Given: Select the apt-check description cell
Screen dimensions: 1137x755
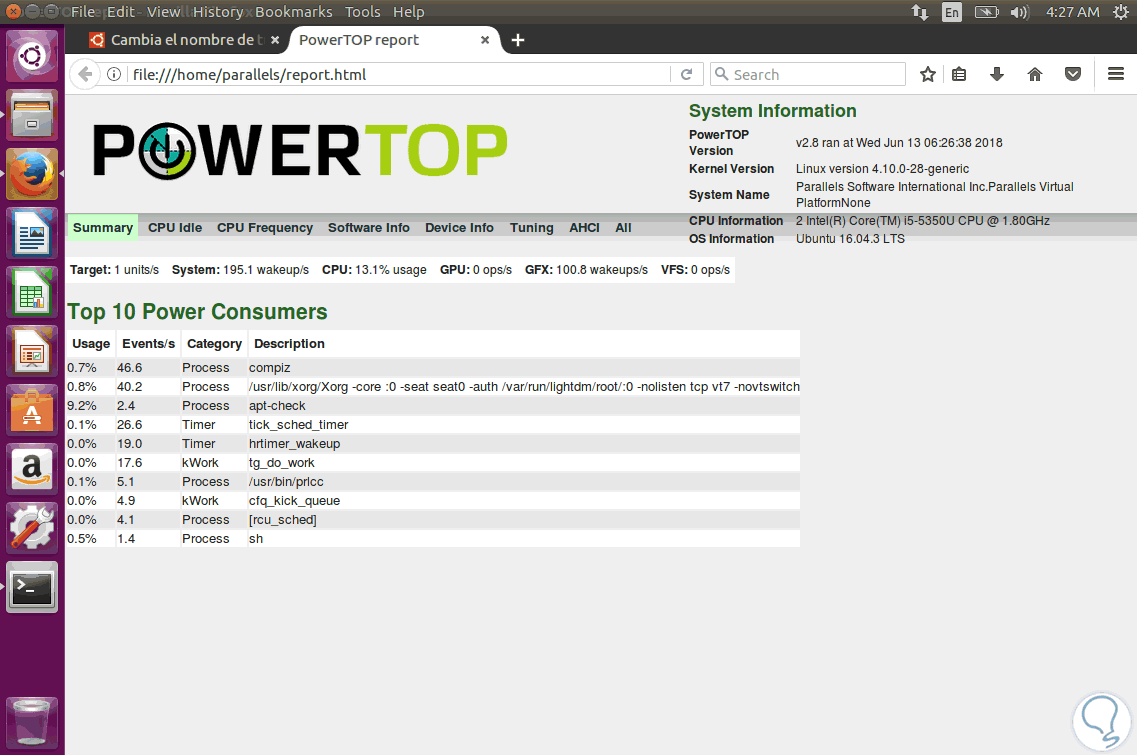Looking at the screenshot, I should pos(277,405).
